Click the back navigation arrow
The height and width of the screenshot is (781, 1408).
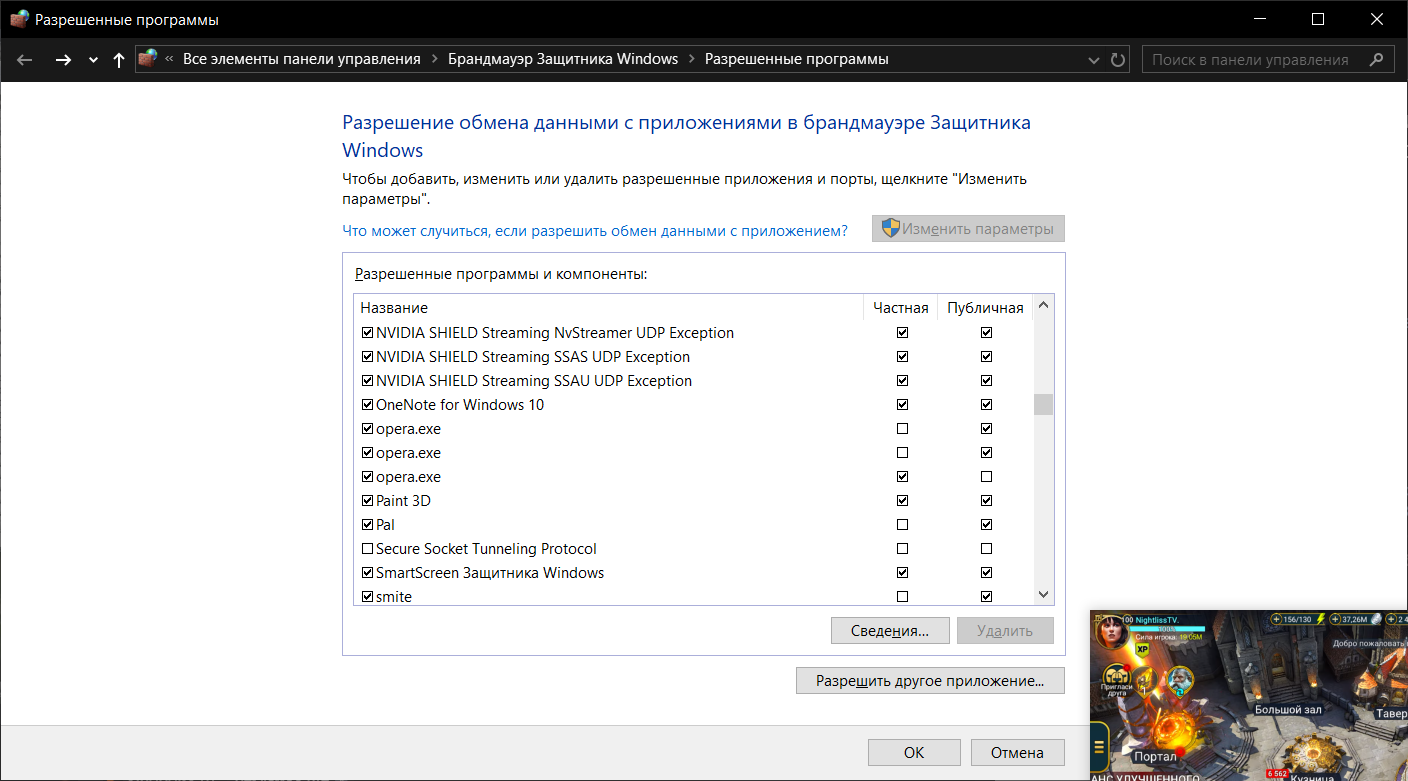(x=25, y=60)
